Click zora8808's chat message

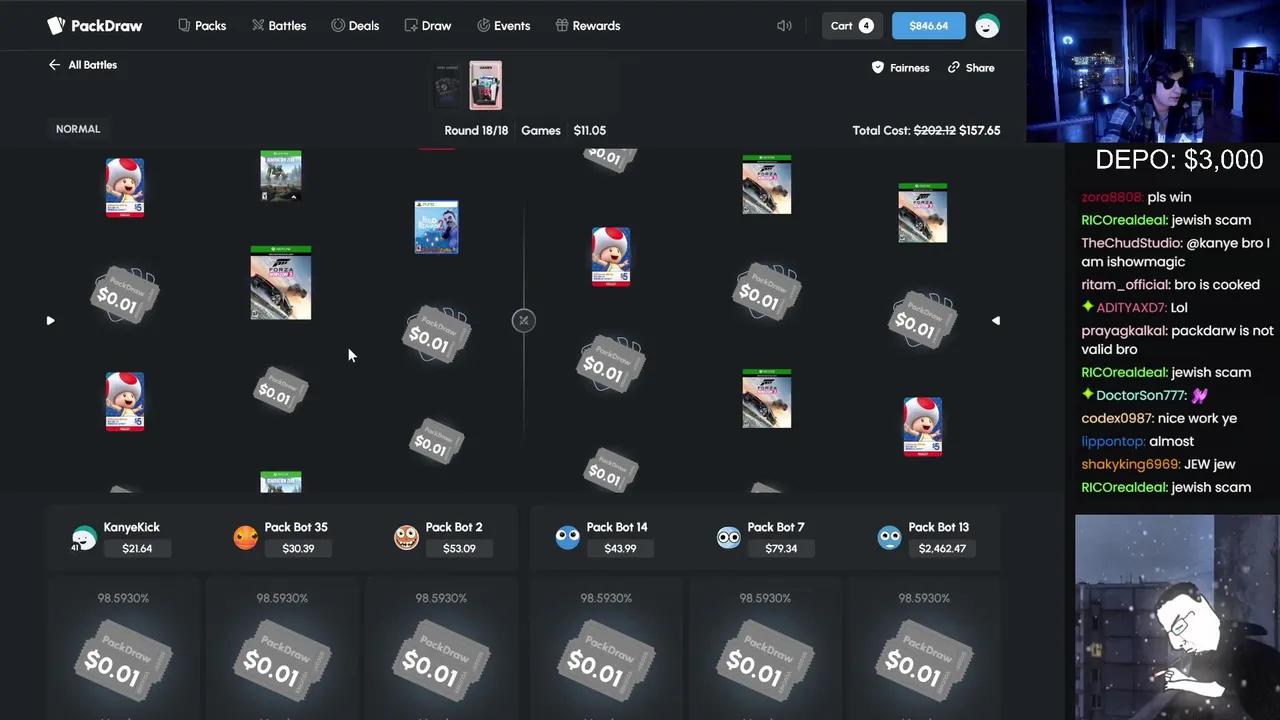coord(1136,197)
